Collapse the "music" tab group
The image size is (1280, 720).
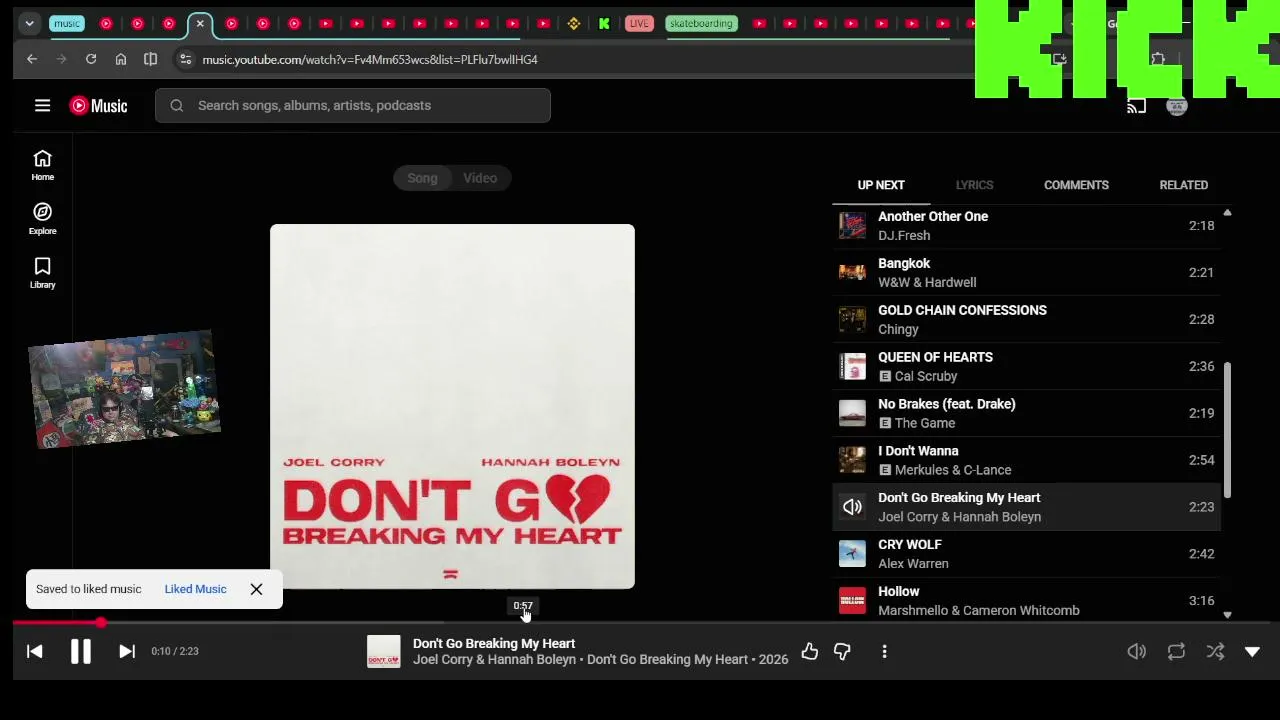[67, 23]
